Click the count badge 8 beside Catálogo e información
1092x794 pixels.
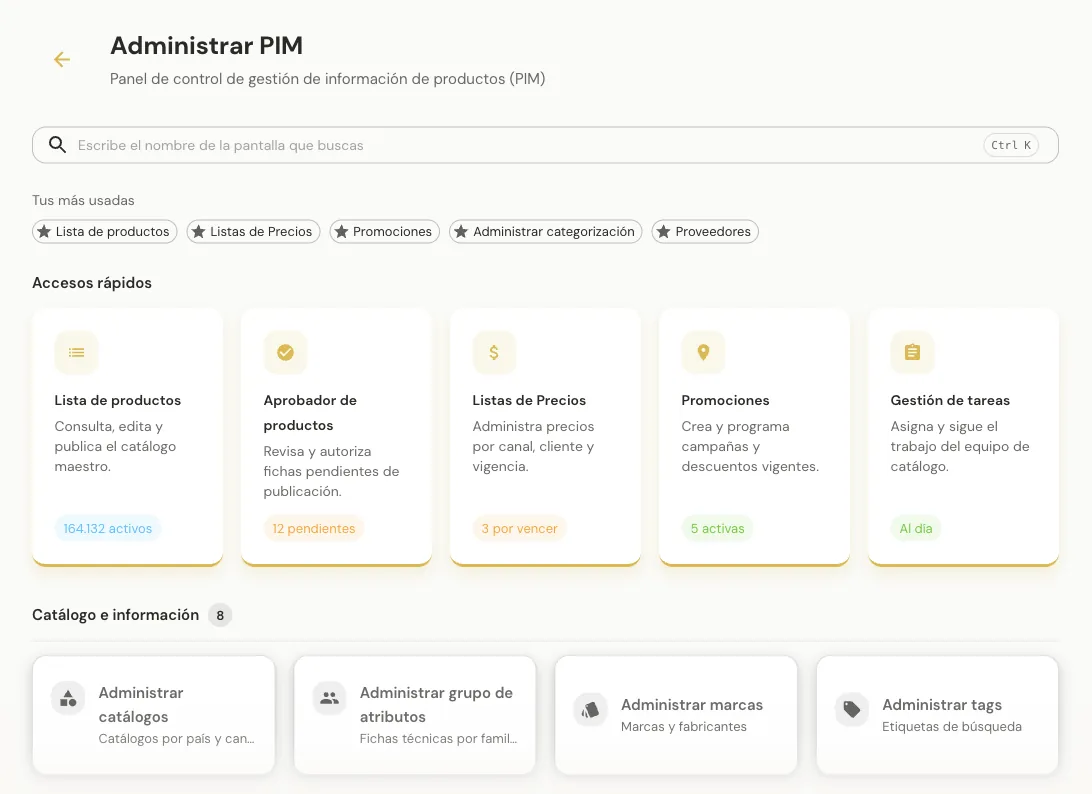pyautogui.click(x=220, y=615)
